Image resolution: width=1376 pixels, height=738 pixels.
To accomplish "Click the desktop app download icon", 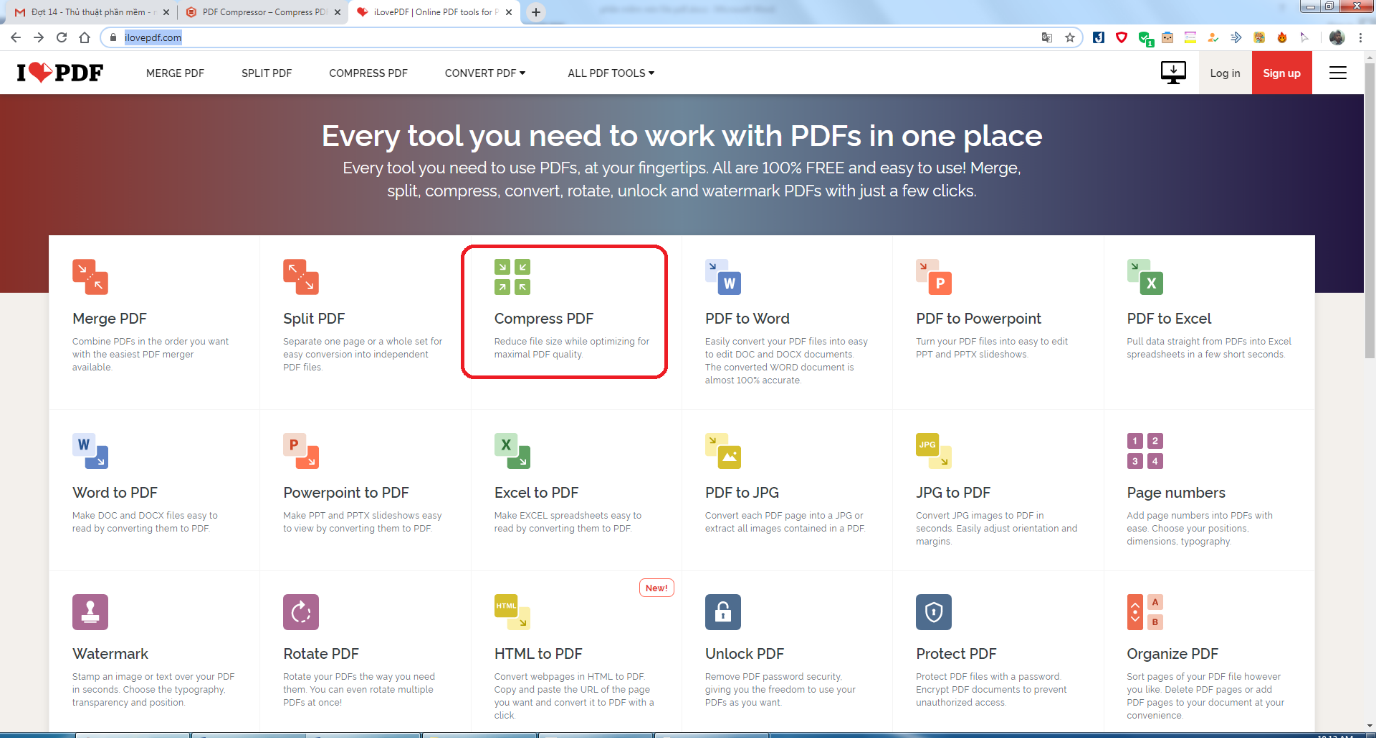I will click(1172, 72).
